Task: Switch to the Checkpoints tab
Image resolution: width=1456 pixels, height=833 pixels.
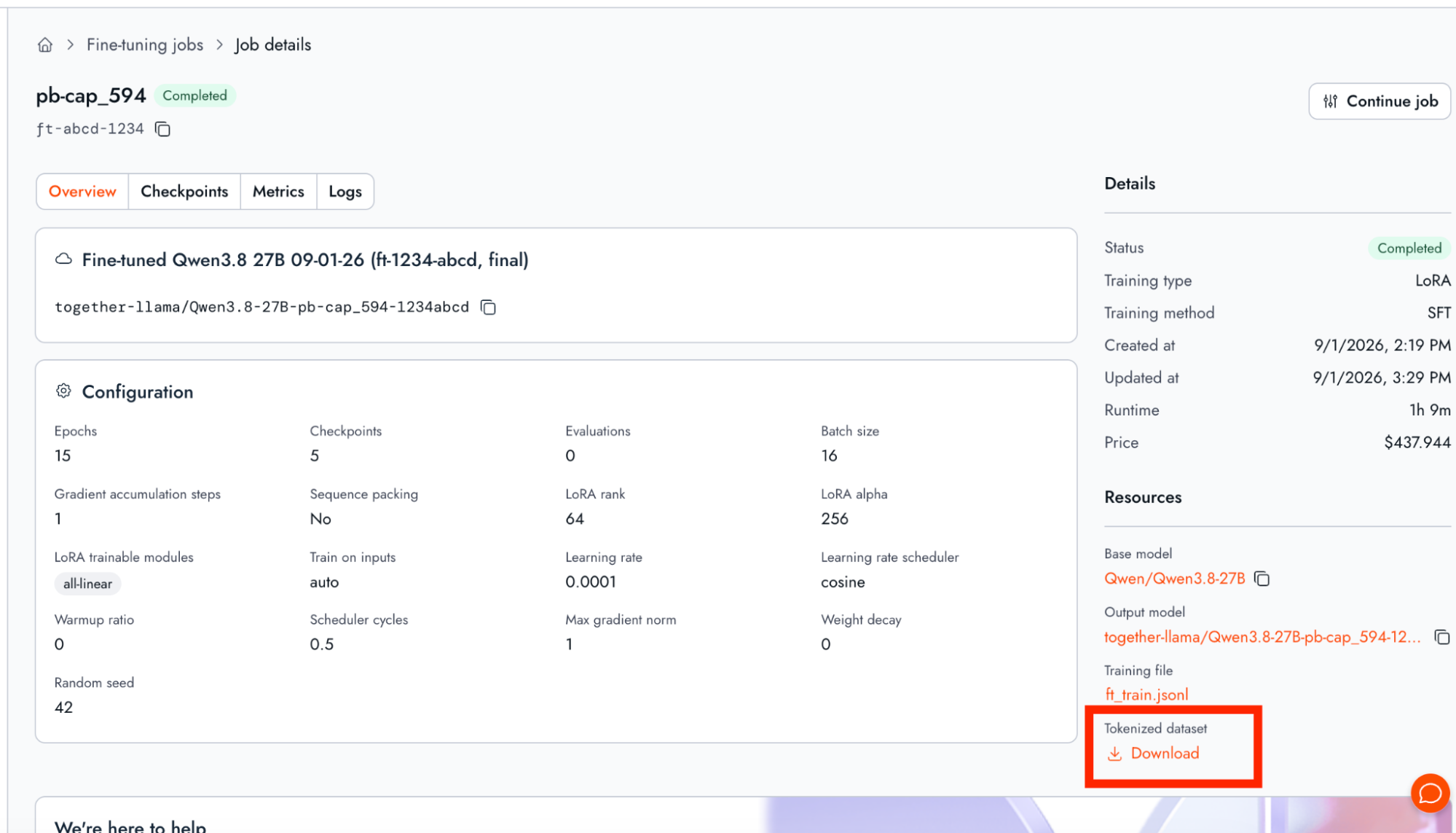Action: [x=184, y=192]
